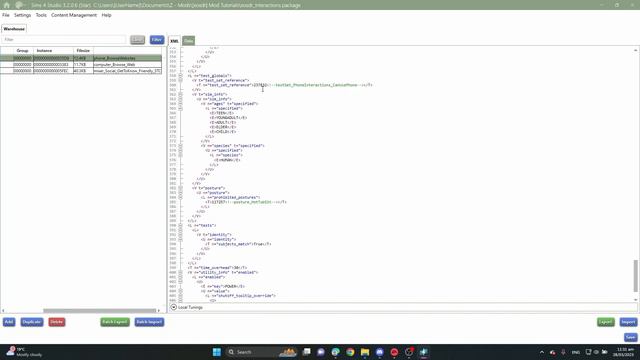Click the Sims 4 Studio taskbar icon
640x360 pixels.
[424, 352]
